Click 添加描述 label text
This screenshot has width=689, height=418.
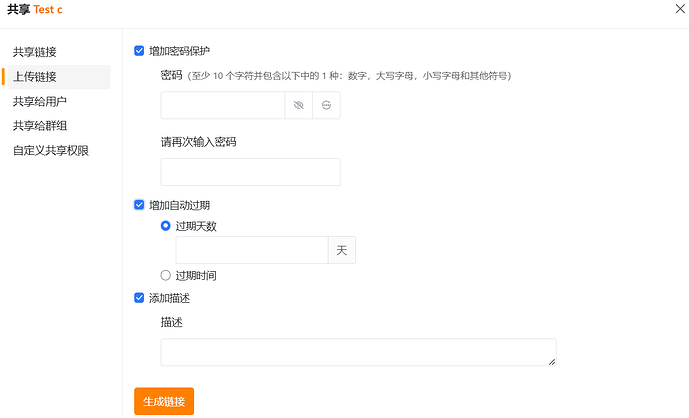coord(169,298)
